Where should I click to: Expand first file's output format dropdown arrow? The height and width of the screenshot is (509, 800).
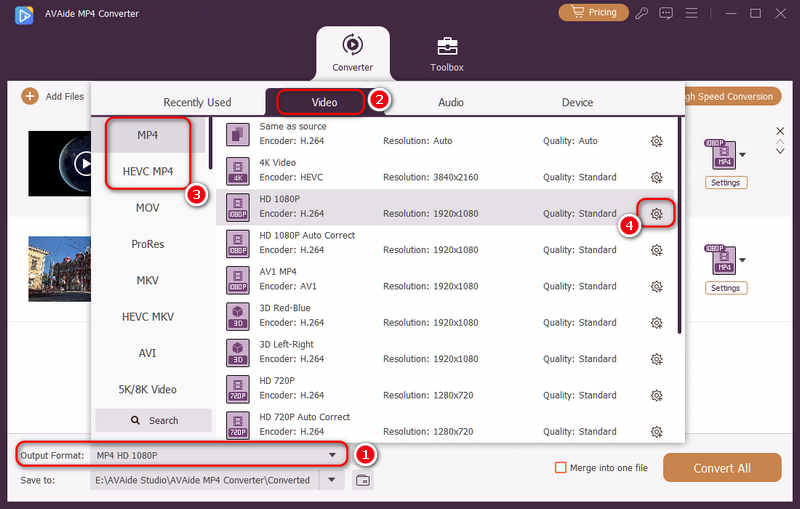point(742,155)
